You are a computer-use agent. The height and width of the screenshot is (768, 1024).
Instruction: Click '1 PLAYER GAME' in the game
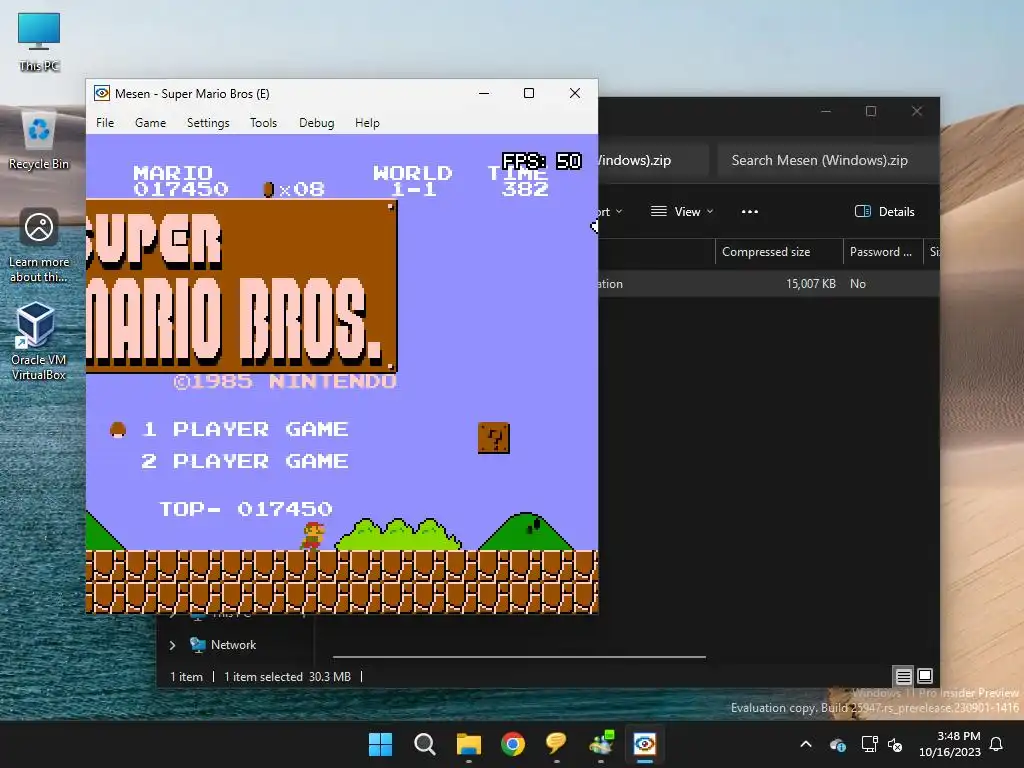(245, 430)
